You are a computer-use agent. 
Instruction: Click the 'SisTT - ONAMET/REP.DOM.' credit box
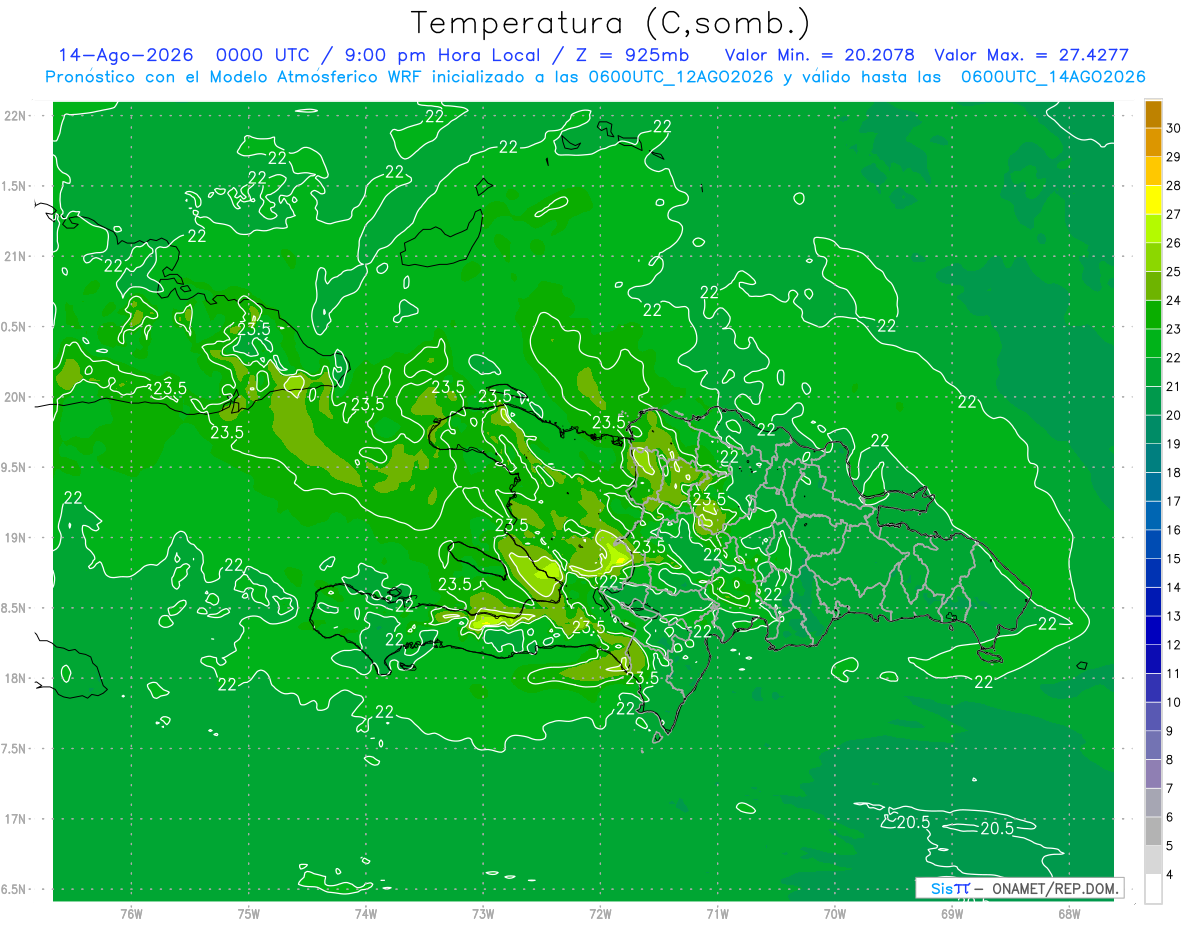tap(1019, 888)
